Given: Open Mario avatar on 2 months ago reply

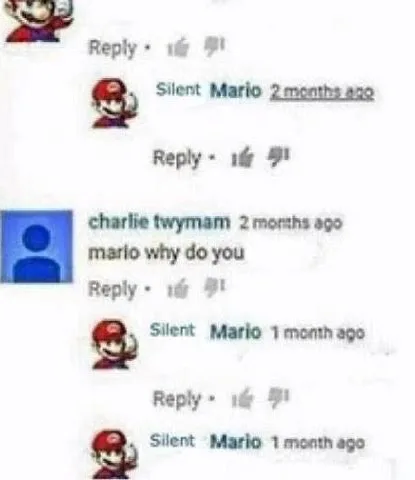Looking at the screenshot, I should point(115,104).
